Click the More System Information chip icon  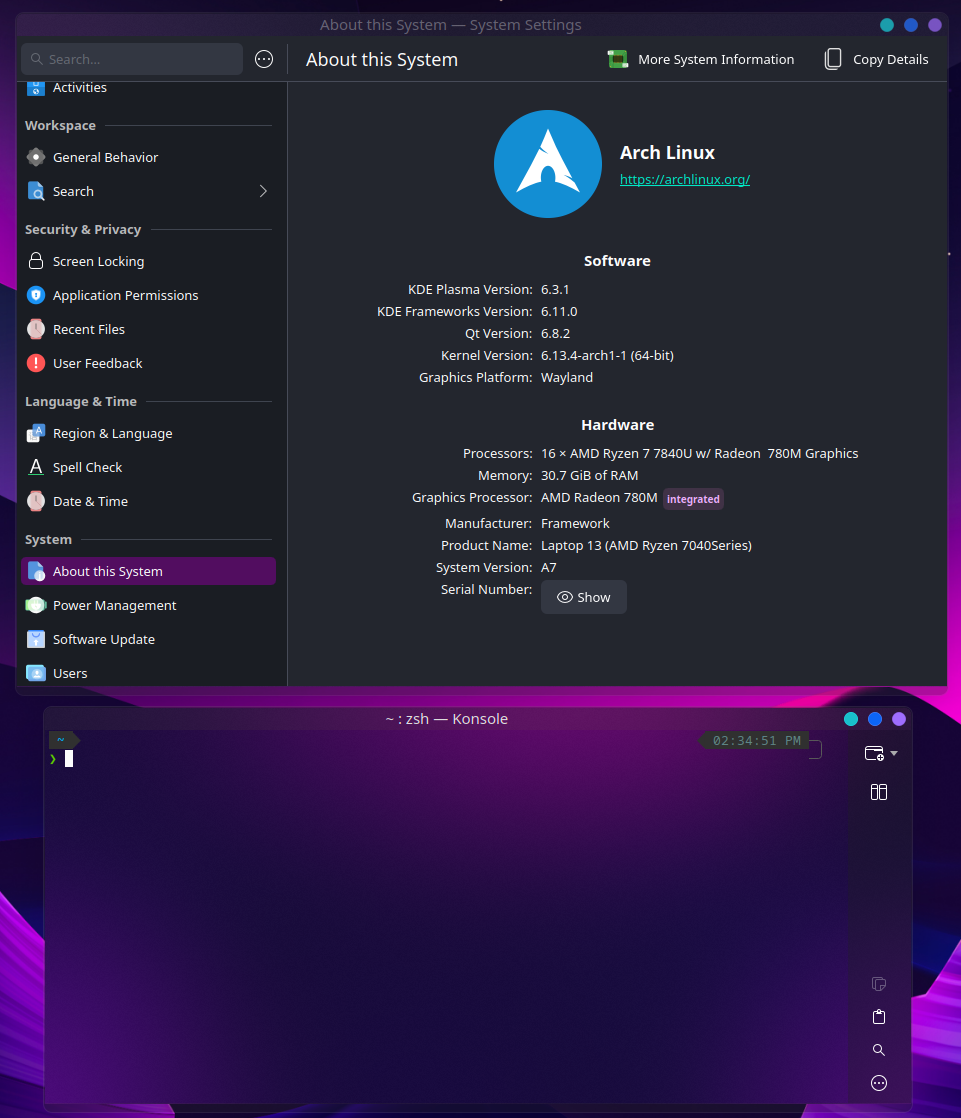(617, 59)
